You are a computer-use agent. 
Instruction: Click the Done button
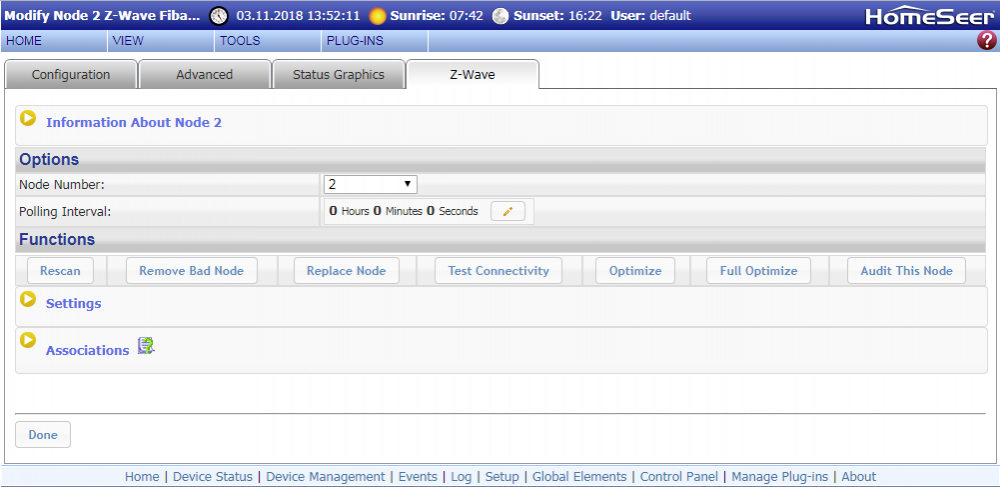coord(43,435)
